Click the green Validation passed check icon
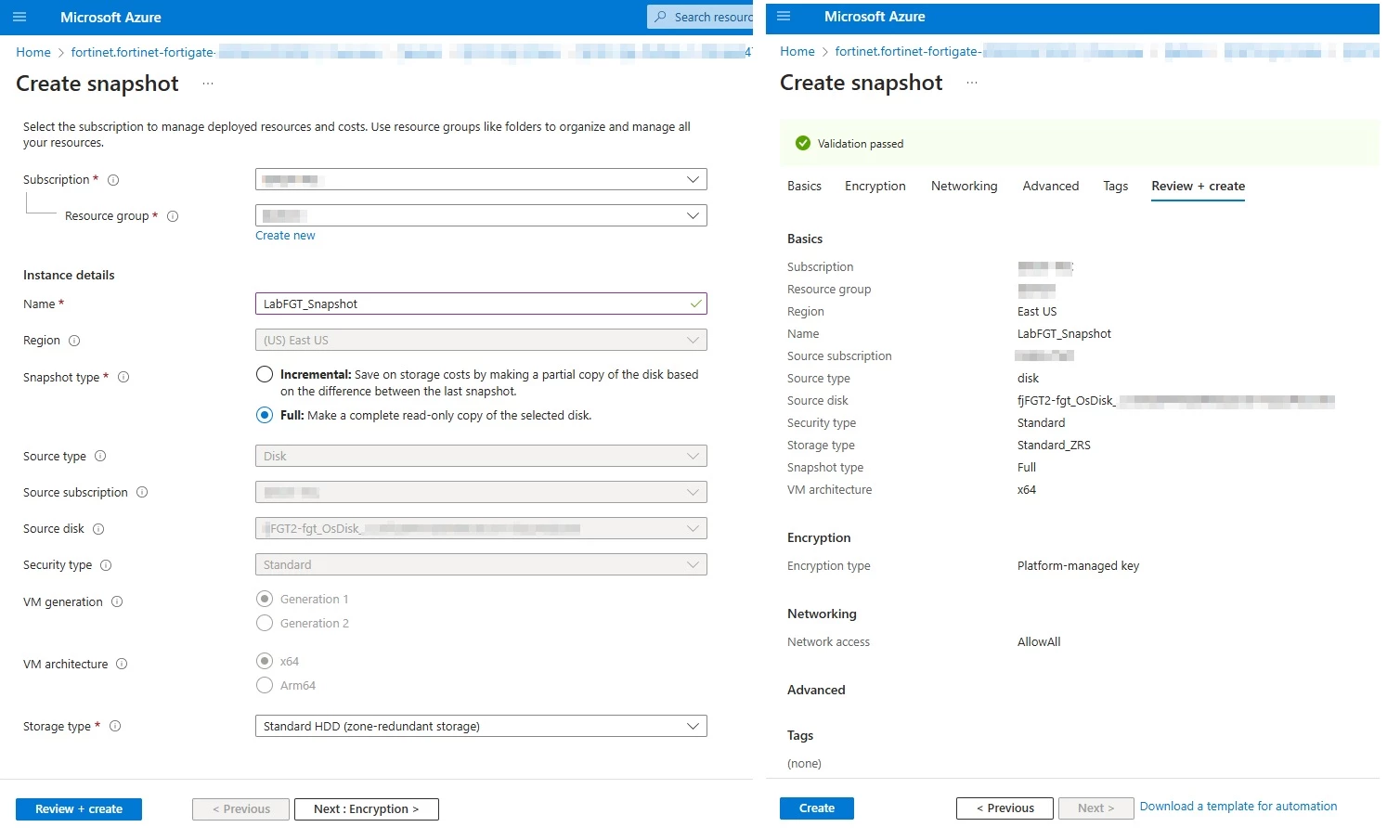 click(x=803, y=143)
